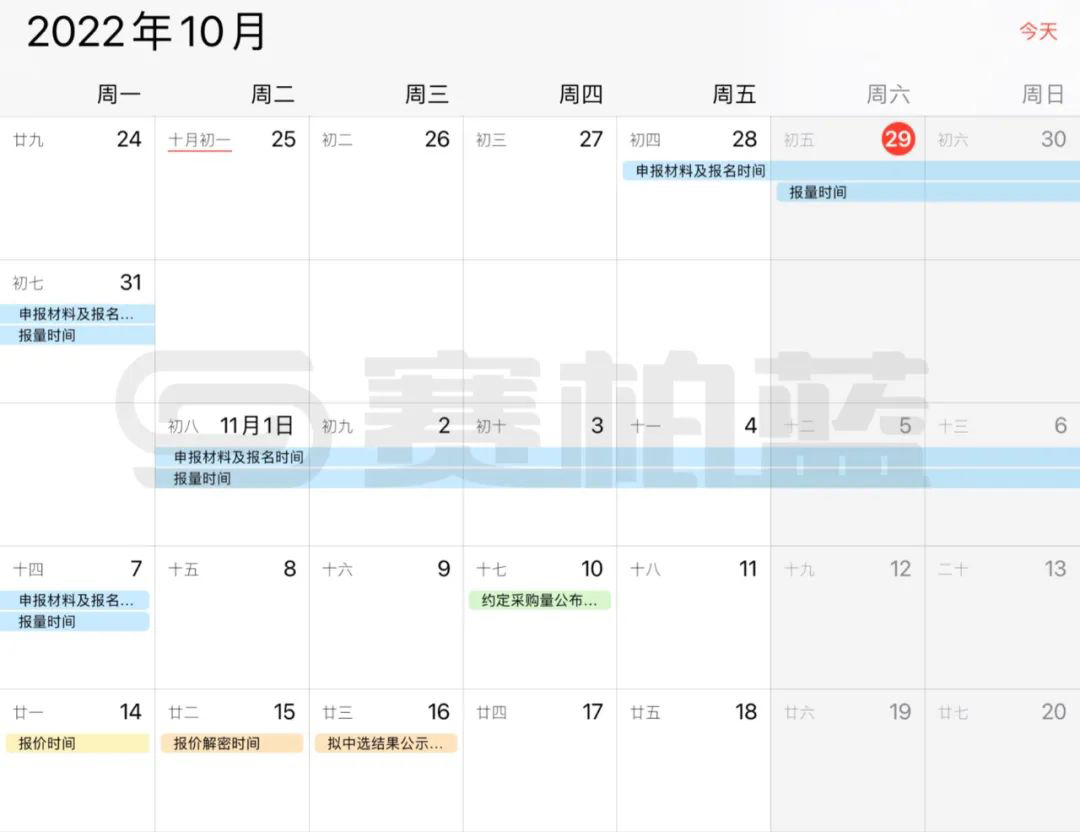Select date 11 labeled 十八

pos(748,569)
